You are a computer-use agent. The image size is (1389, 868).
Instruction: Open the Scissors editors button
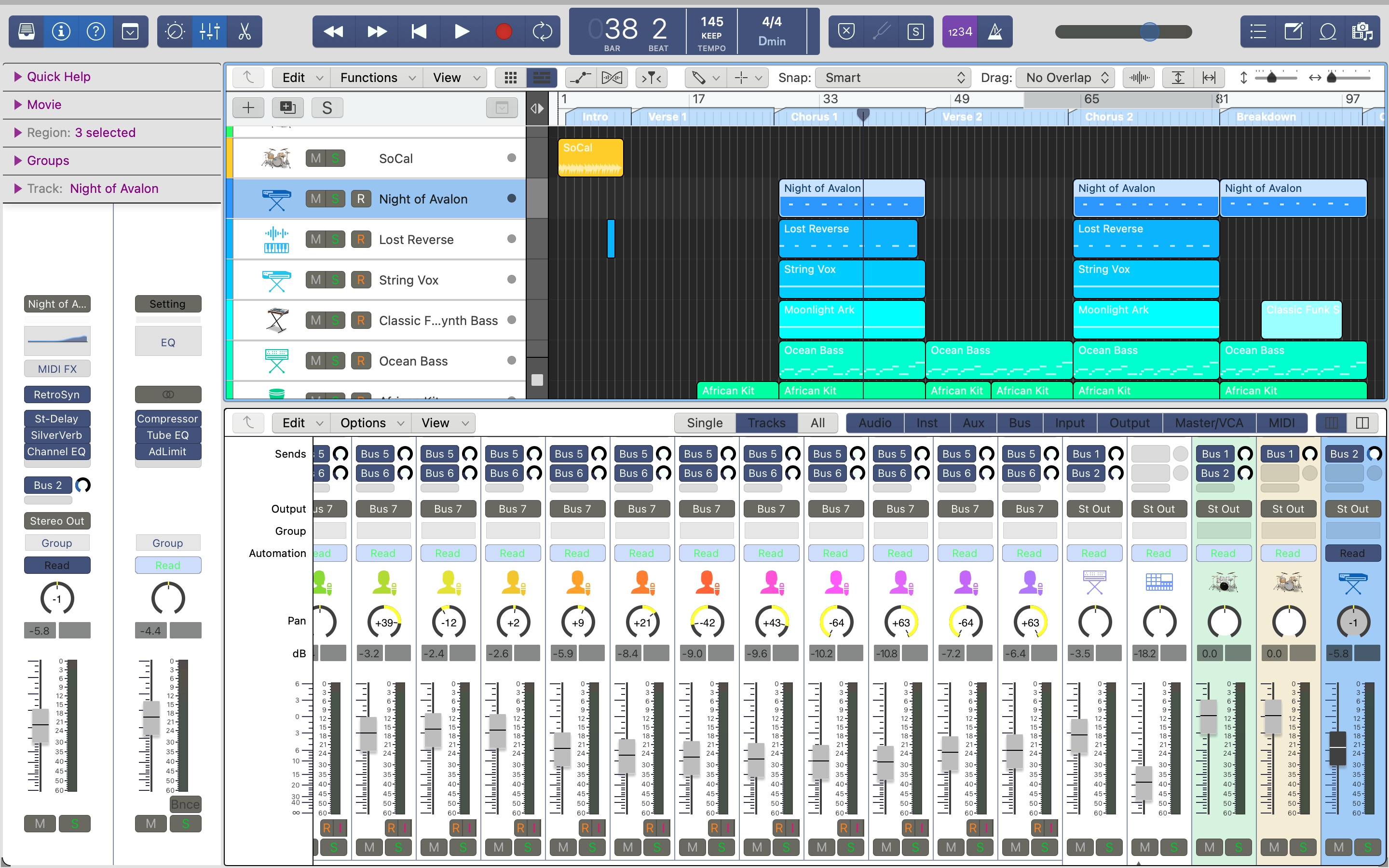[x=245, y=31]
